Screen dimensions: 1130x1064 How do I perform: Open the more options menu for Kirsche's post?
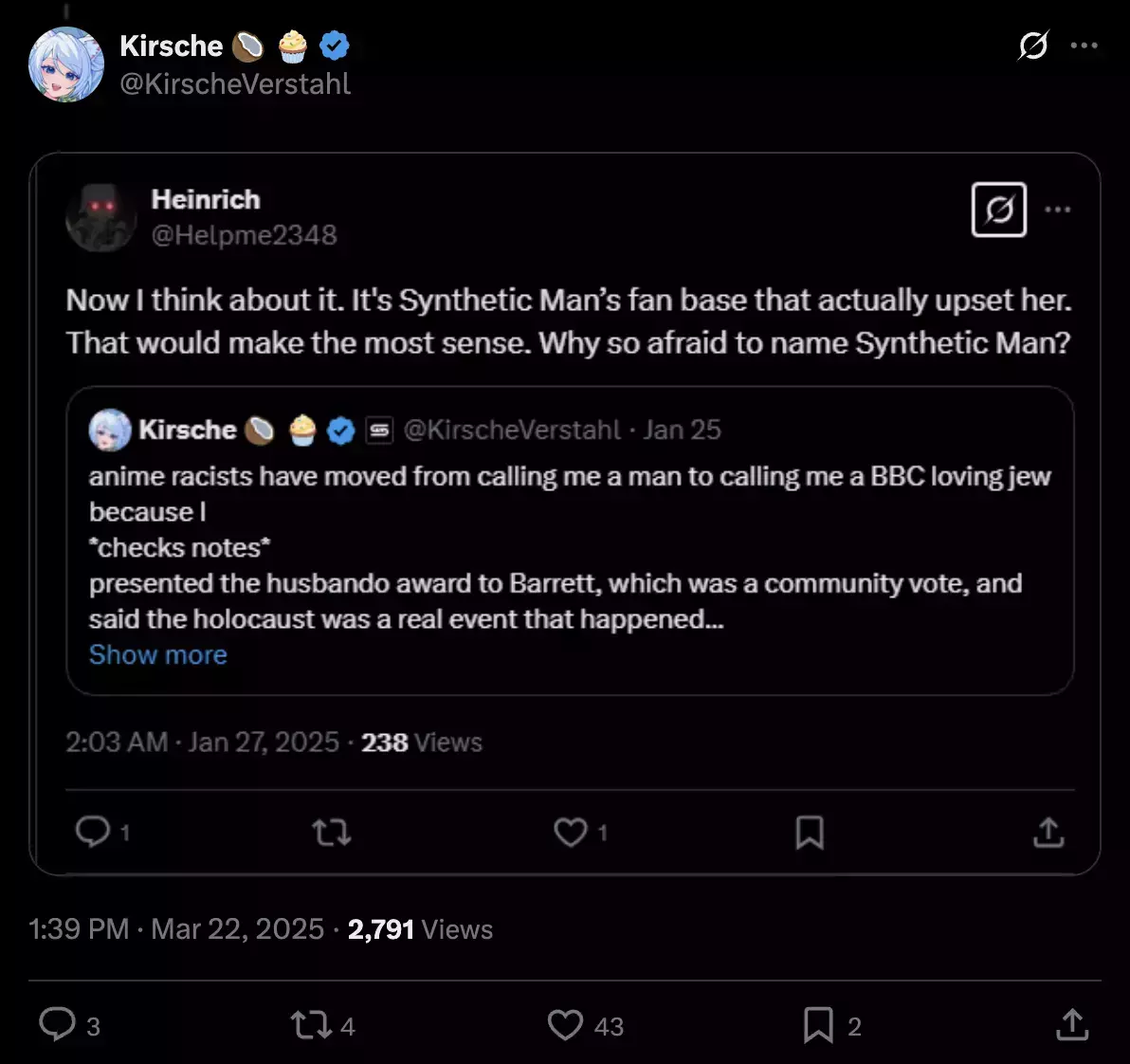(1084, 46)
